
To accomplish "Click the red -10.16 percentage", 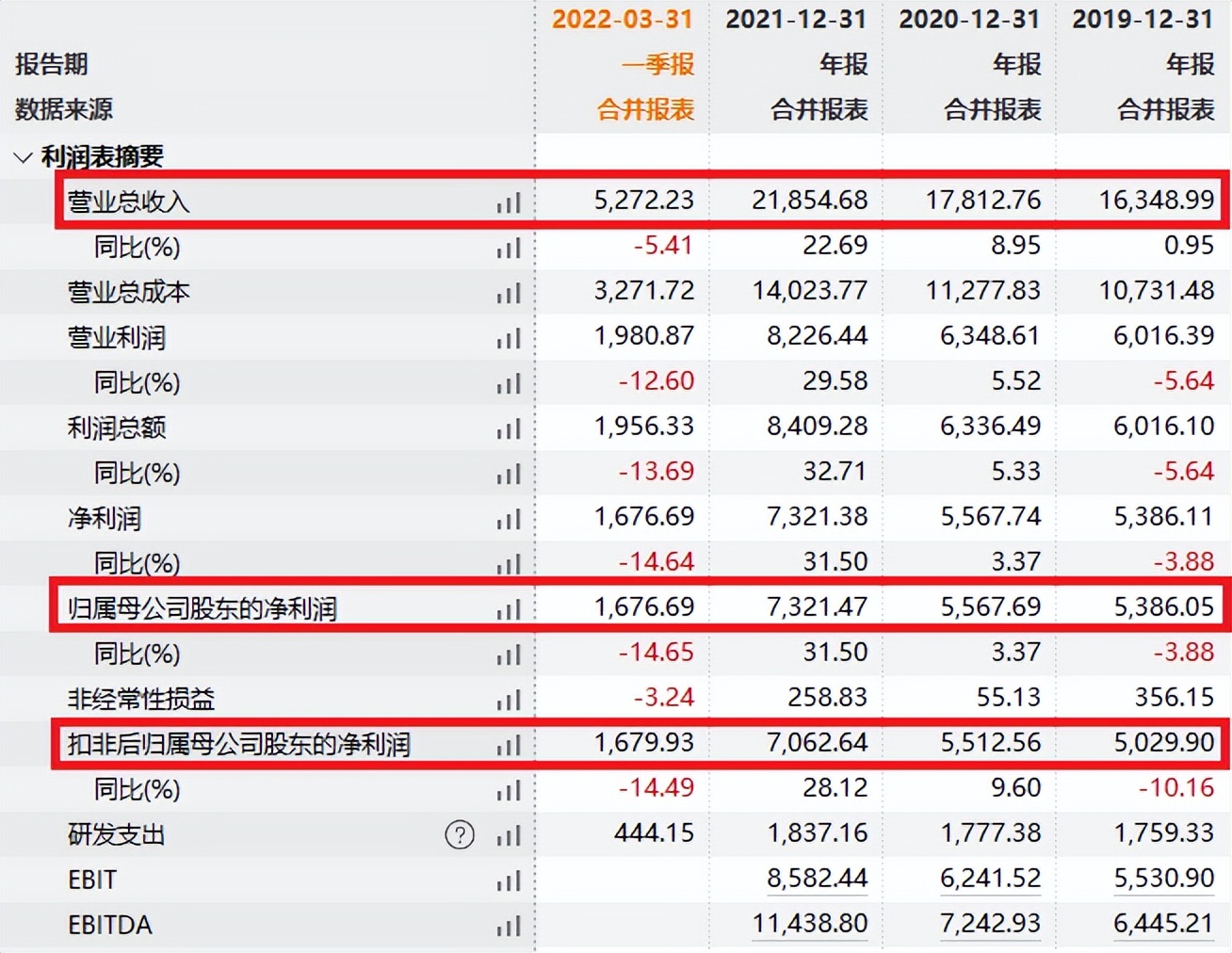I will (x=1175, y=787).
